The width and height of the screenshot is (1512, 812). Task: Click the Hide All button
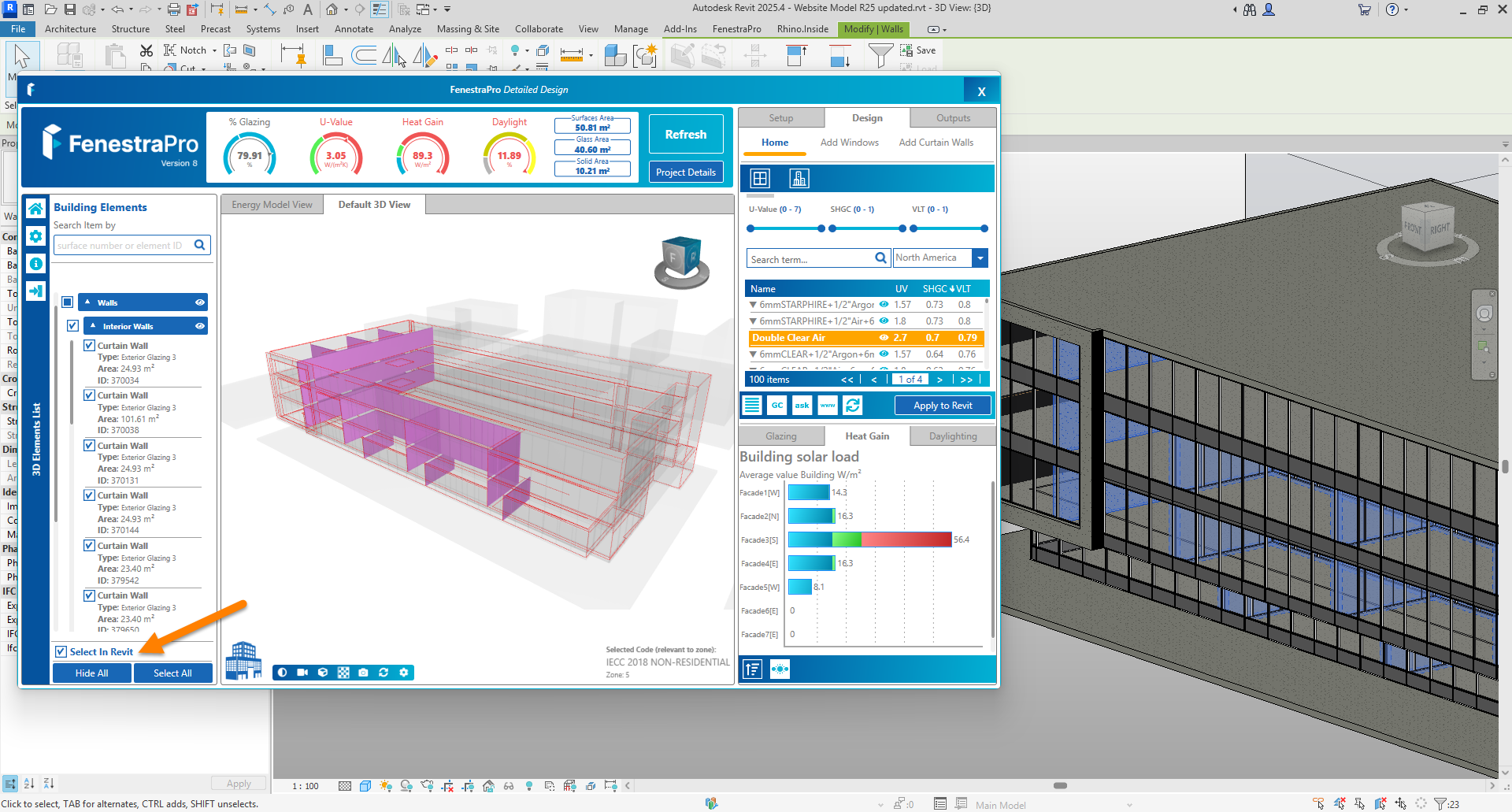(92, 673)
